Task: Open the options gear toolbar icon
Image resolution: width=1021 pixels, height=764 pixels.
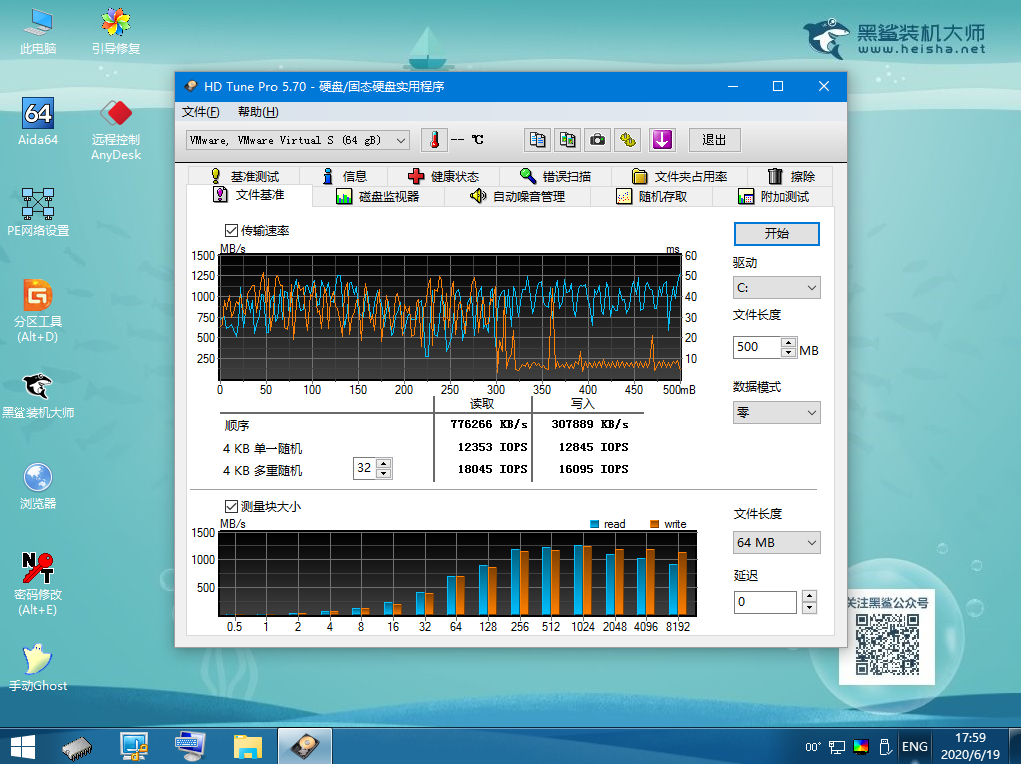Action: pyautogui.click(x=628, y=140)
